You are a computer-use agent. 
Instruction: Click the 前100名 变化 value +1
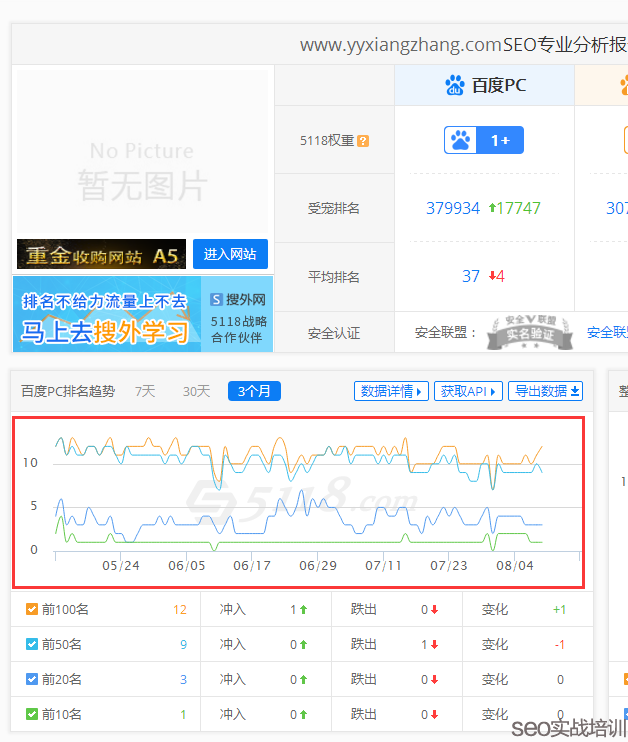[559, 610]
